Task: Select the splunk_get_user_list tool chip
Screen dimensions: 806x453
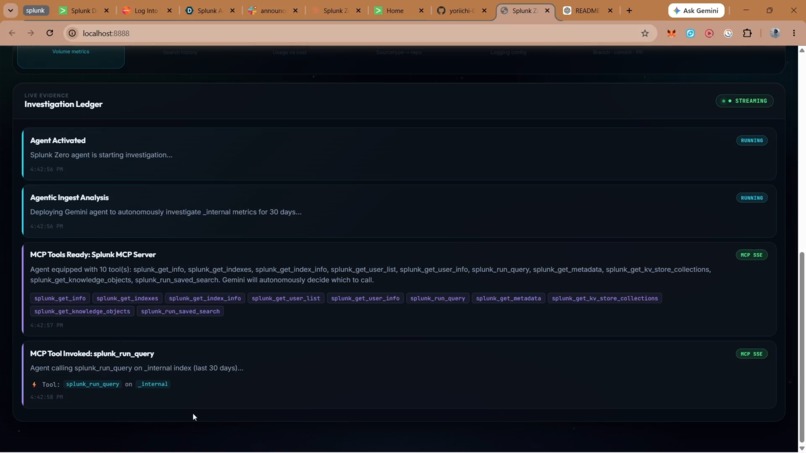Action: point(286,298)
